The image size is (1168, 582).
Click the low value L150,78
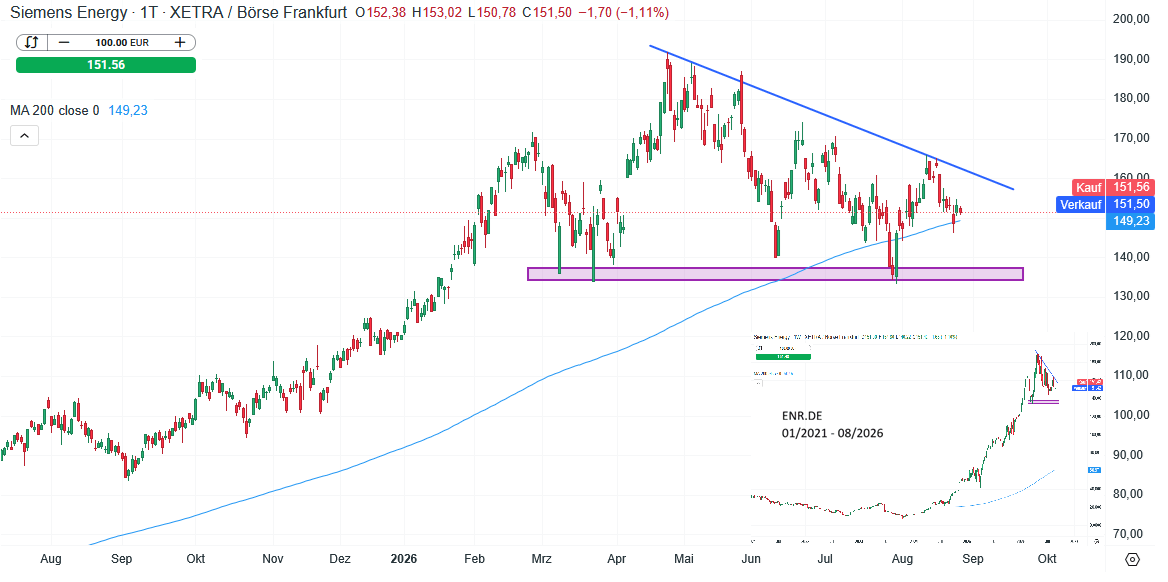pos(492,13)
